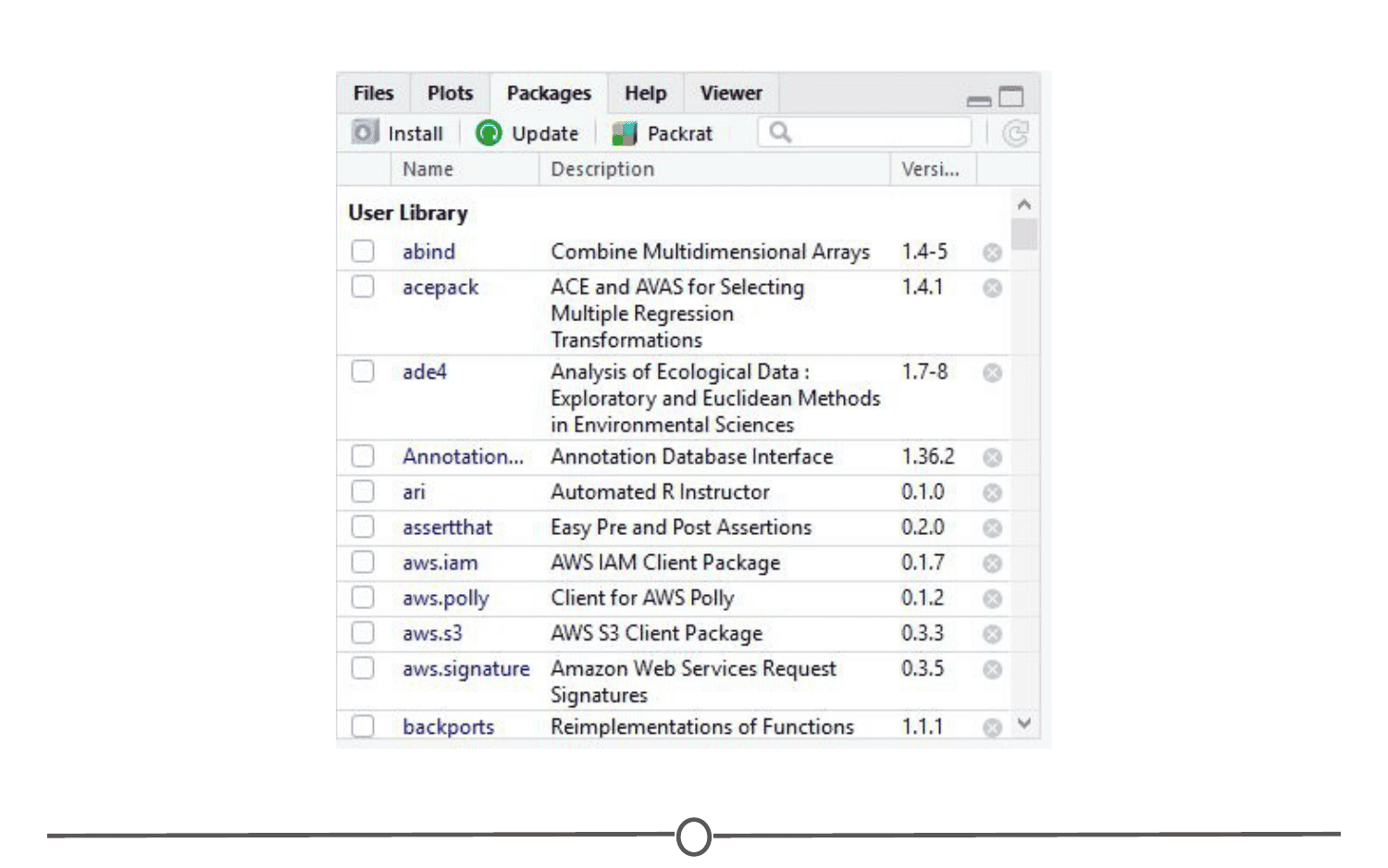This screenshot has width=1388, height=868.
Task: Open the aws.signature package link
Action: 466,669
